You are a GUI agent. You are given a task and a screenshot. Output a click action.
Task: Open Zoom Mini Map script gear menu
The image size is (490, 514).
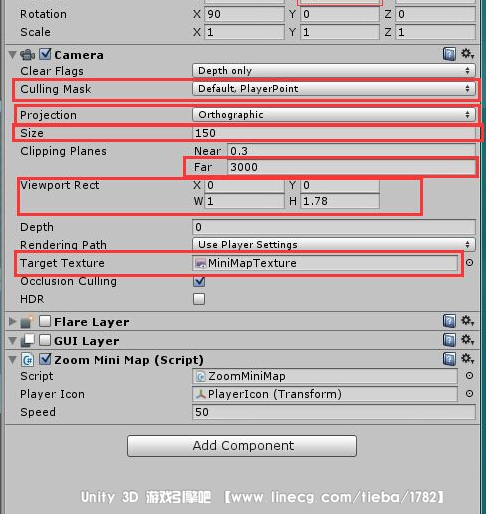[467, 359]
